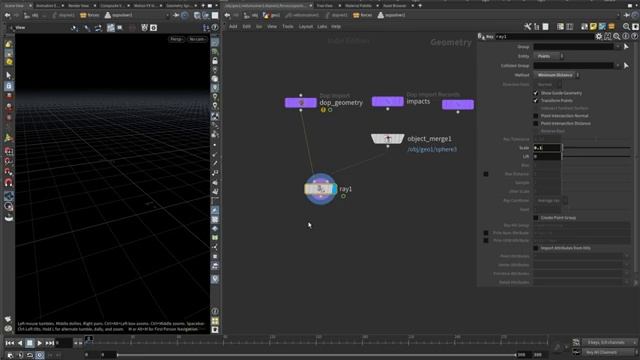
Task: Click the magnifier icon in network editor toolbar
Action: [627, 27]
